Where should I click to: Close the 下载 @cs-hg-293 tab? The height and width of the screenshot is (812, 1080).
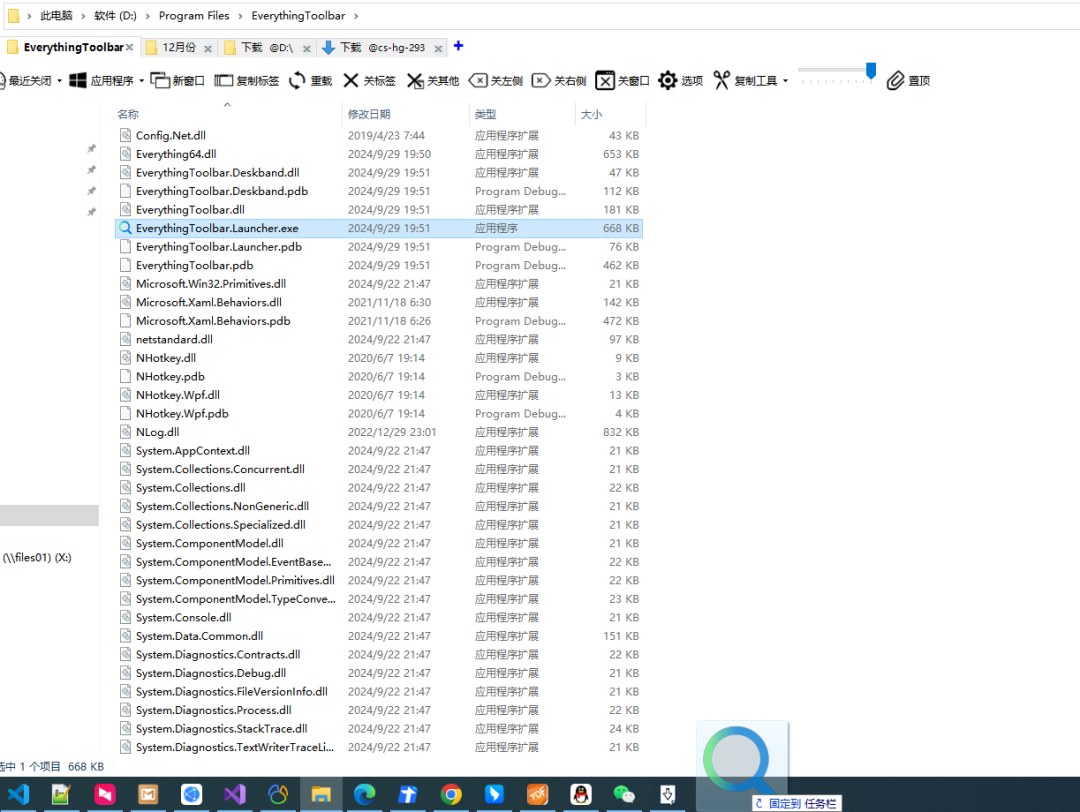[438, 48]
